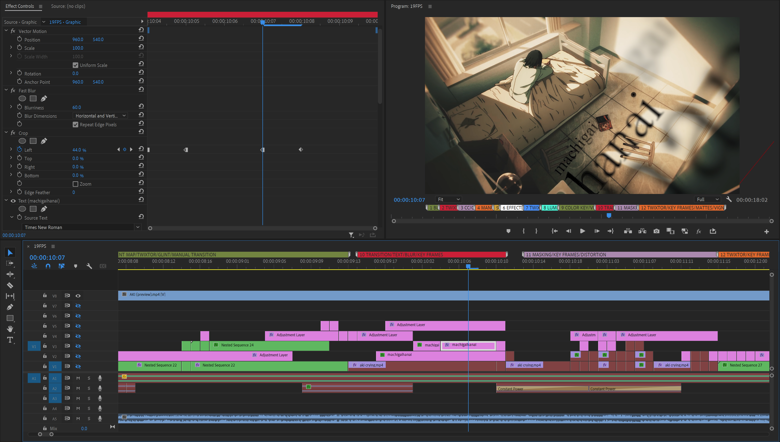The height and width of the screenshot is (442, 780).
Task: Toggle the Text (machigaihanai) layer eye
Action: (13, 201)
